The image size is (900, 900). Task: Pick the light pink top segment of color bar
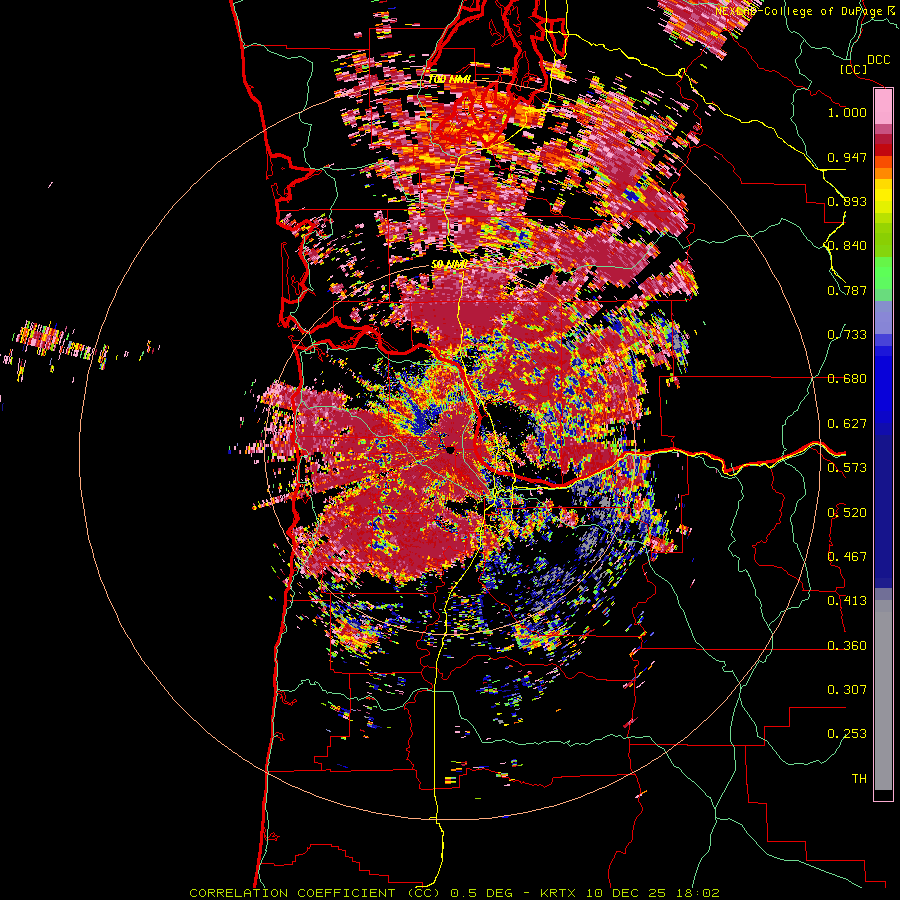click(883, 106)
